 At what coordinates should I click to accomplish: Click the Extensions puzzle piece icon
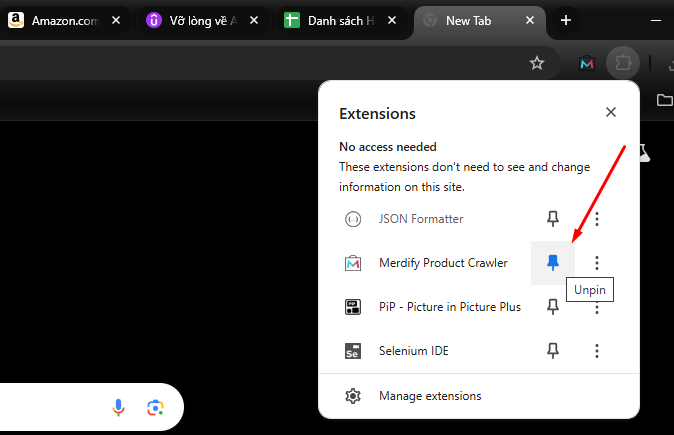[624, 63]
